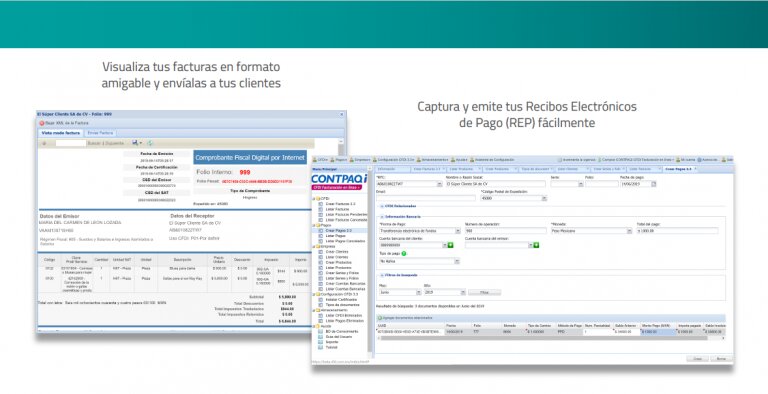The image size is (768, 394).
Task: Open Listar Clientes in the tree
Action: [x=336, y=257]
